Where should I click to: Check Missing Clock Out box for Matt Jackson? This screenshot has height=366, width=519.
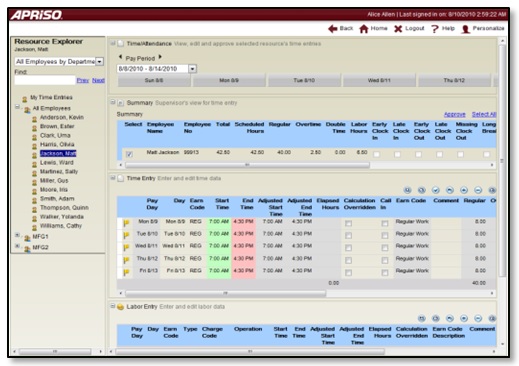coord(460,154)
